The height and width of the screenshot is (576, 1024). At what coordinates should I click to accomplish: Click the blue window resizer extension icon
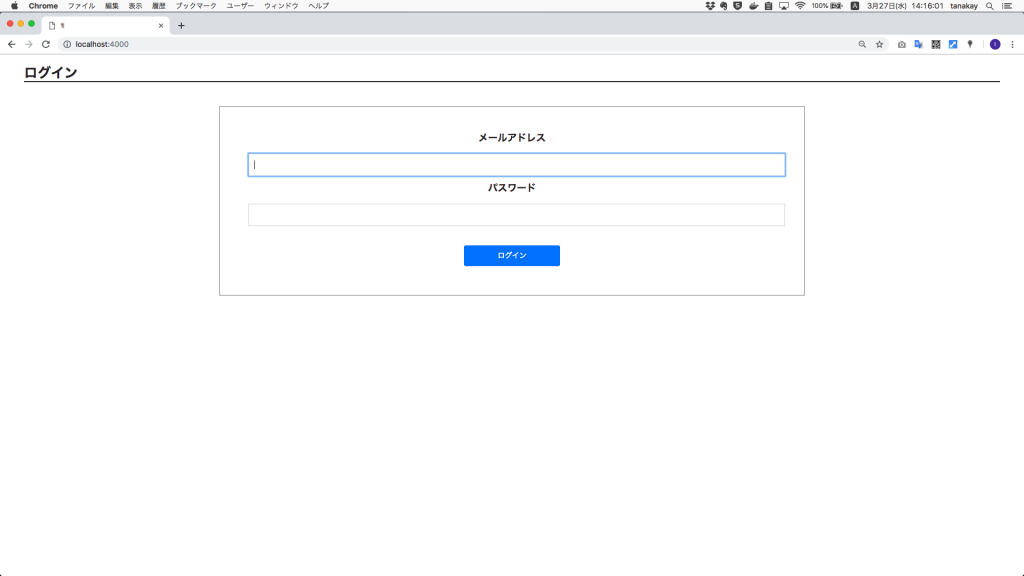(x=951, y=44)
